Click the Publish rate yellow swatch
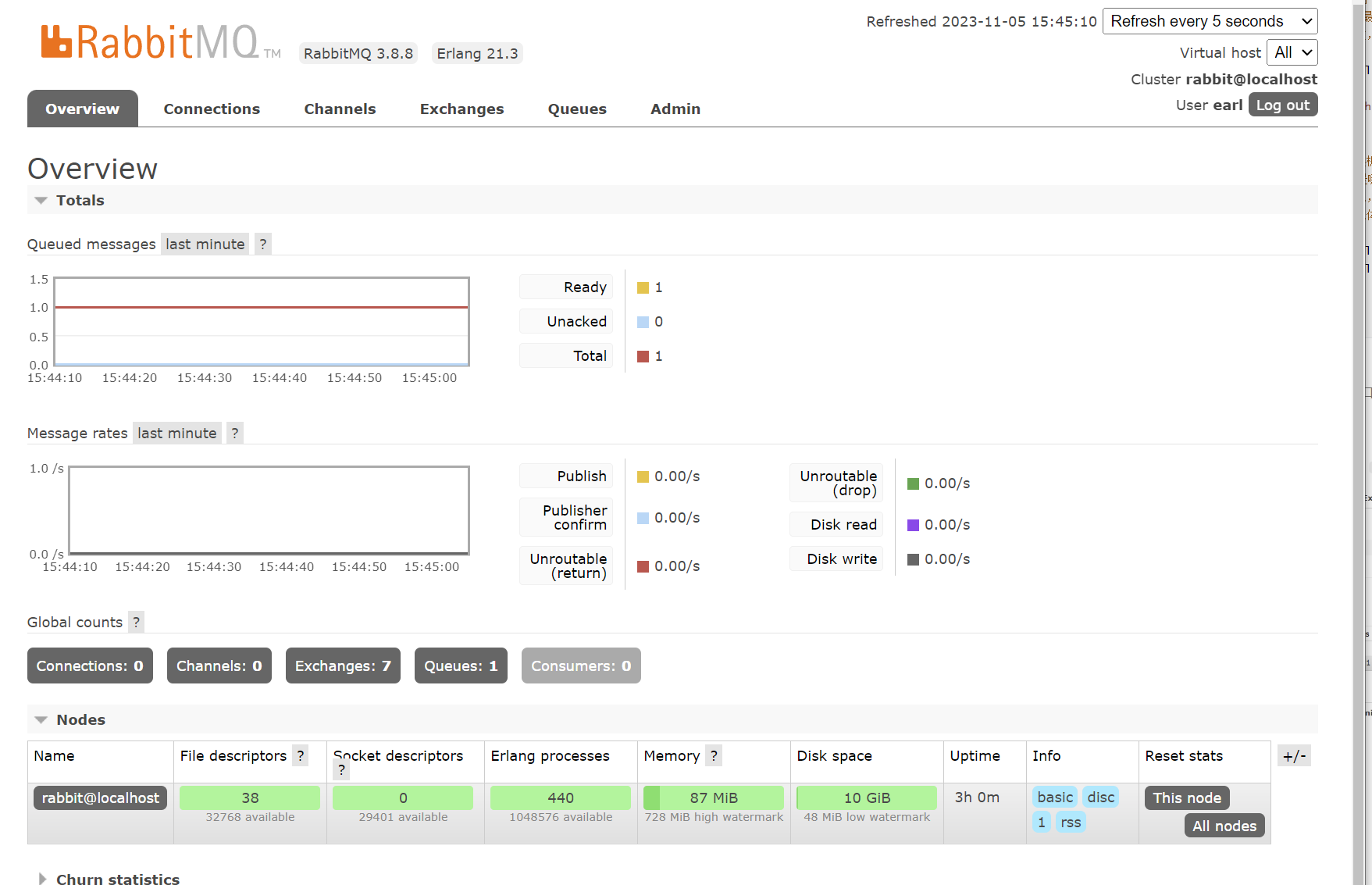Image resolution: width=1372 pixels, height=885 pixels. 643,477
